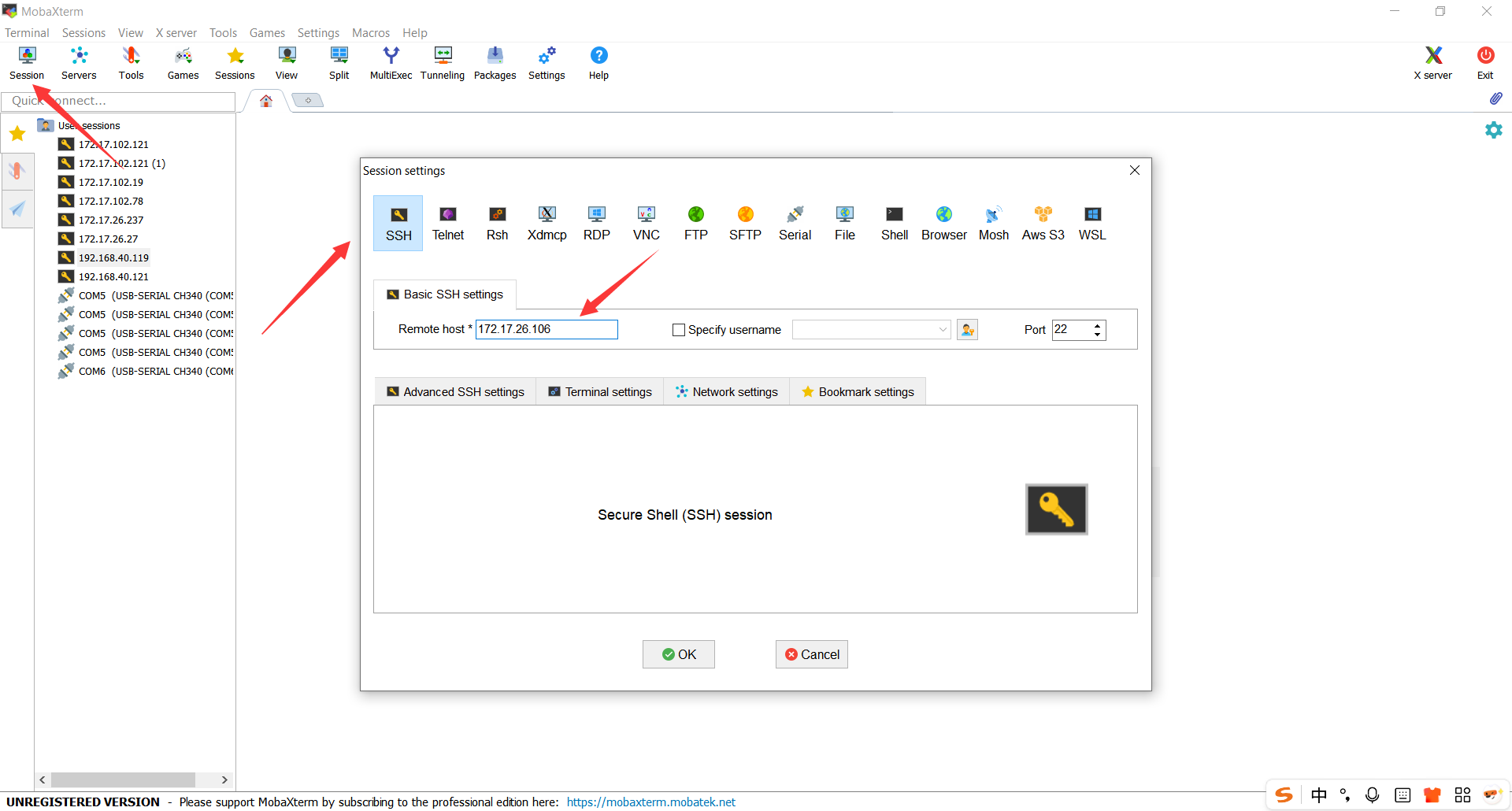Open a new tab with the plus button
This screenshot has height=811, width=1512.
pos(308,100)
